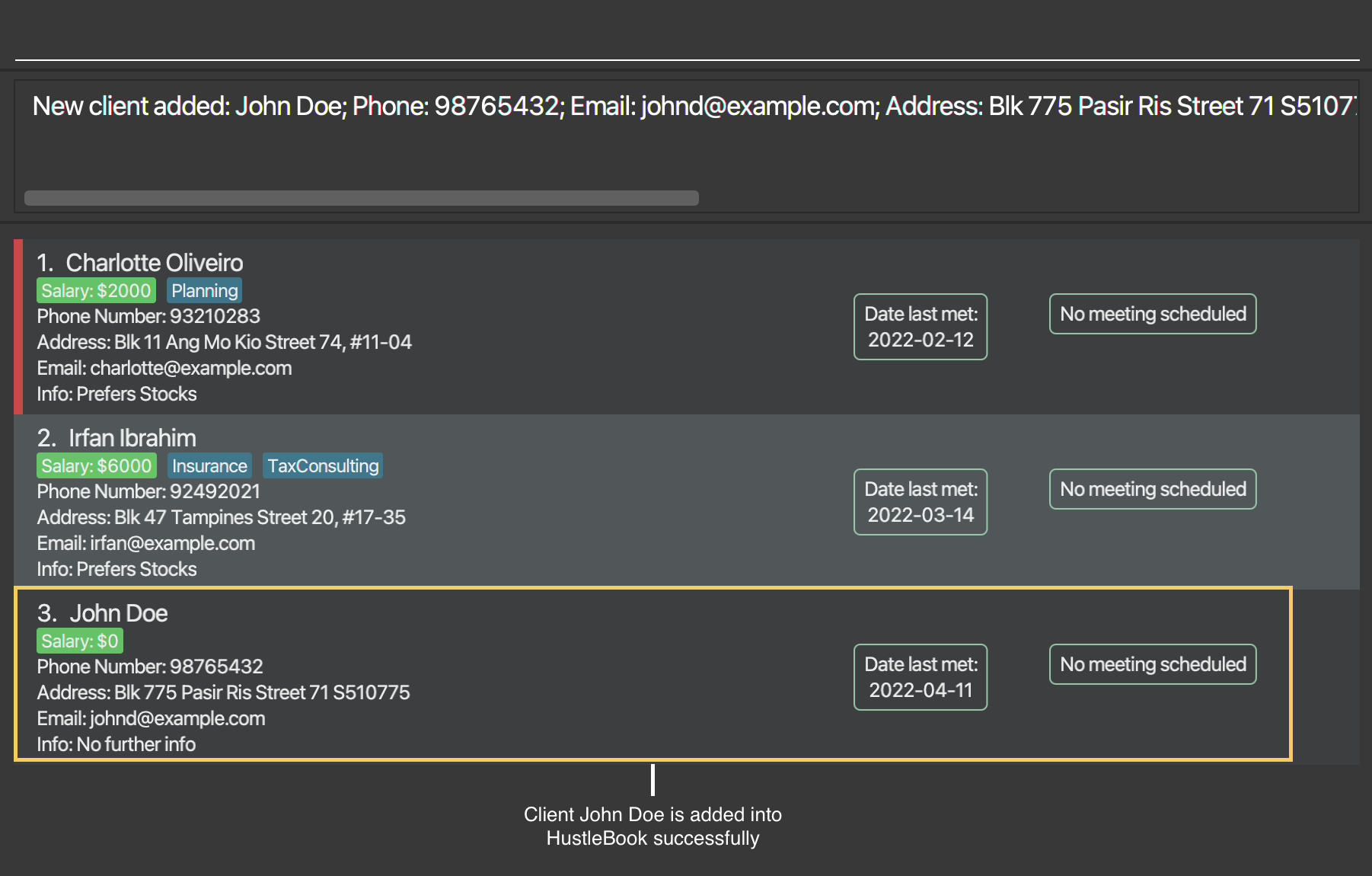Click the Insurance tag
Screen dimensions: 1372x876
point(209,465)
